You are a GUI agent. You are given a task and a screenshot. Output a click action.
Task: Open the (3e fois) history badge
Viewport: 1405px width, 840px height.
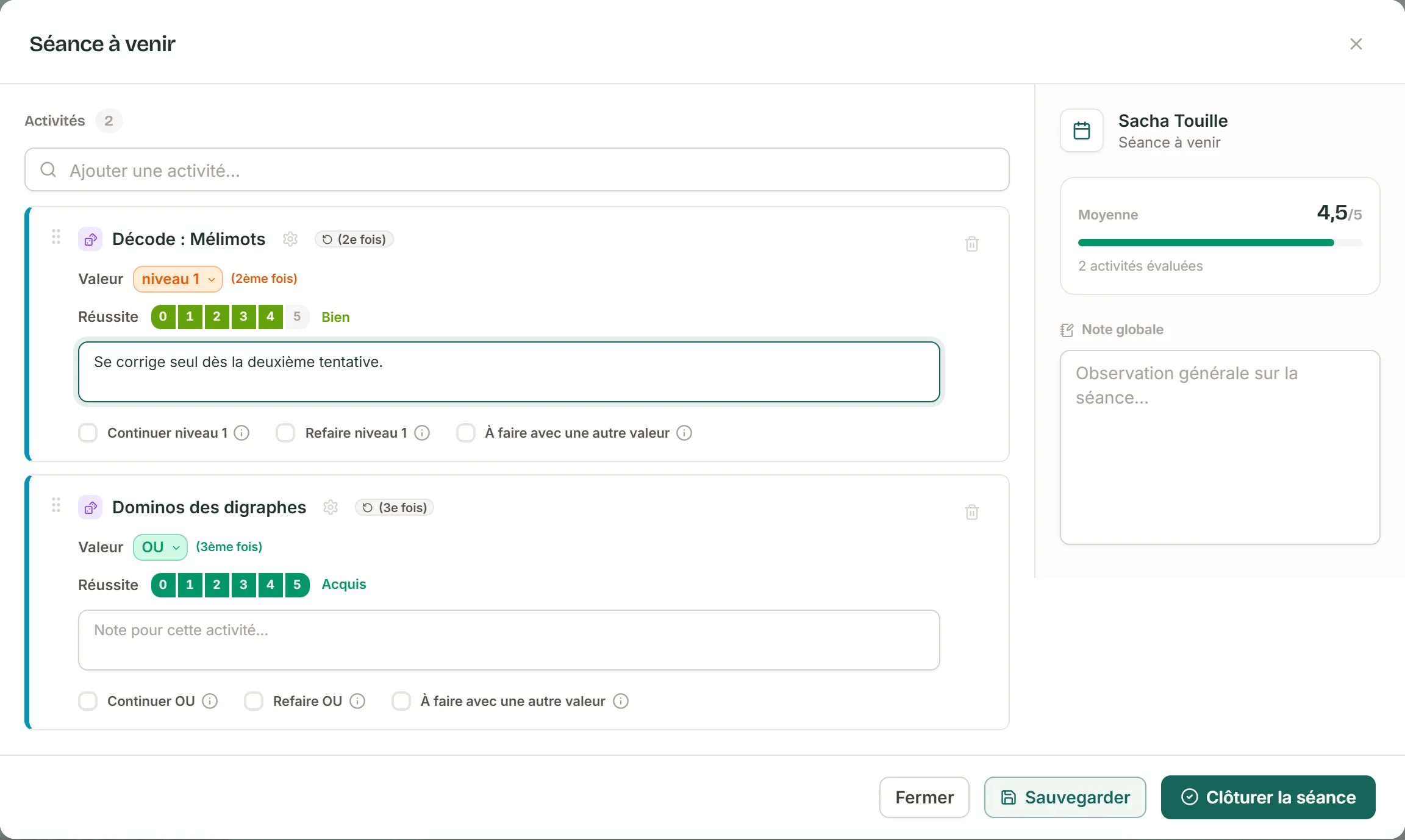[x=395, y=508]
